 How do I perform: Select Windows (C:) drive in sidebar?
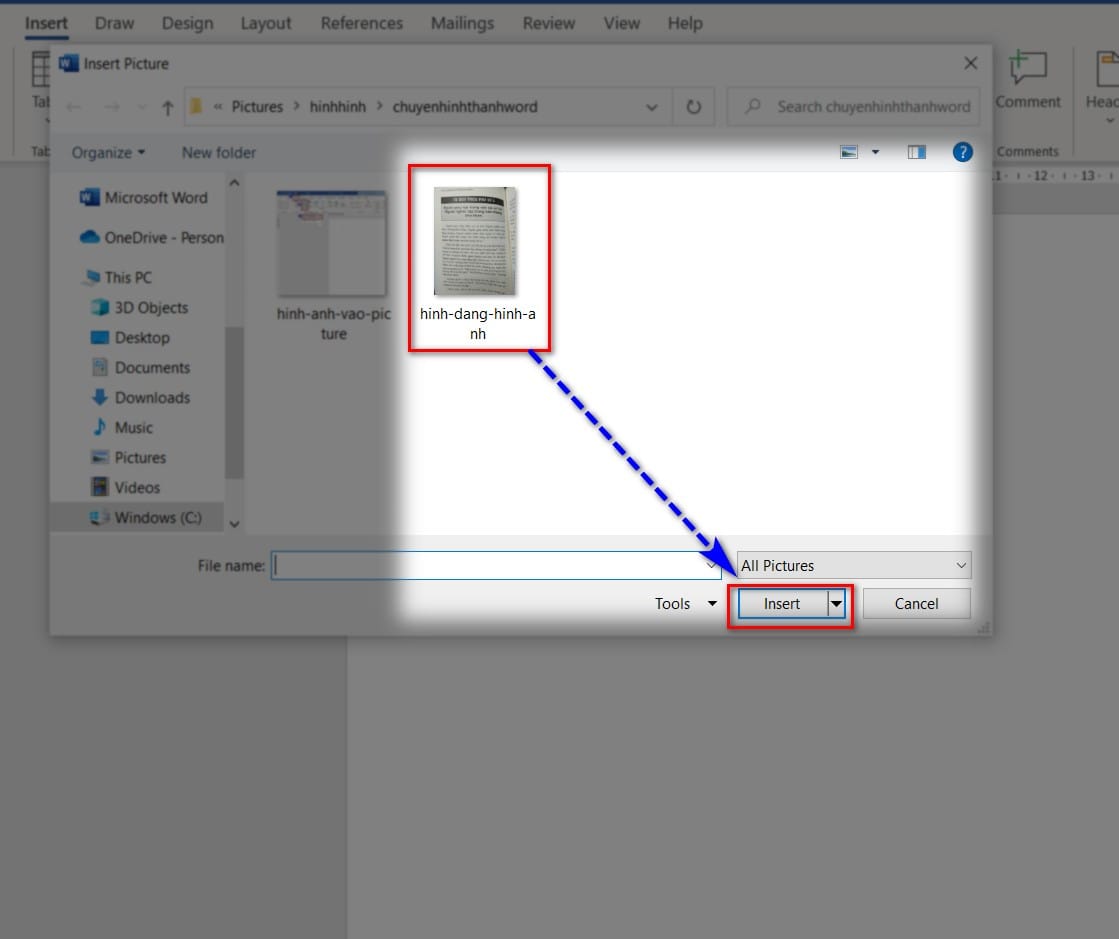146,517
